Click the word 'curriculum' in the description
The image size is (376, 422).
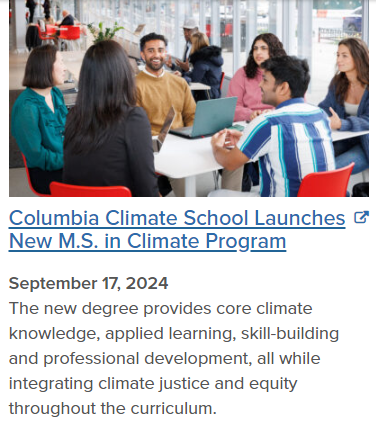pyautogui.click(x=171, y=408)
